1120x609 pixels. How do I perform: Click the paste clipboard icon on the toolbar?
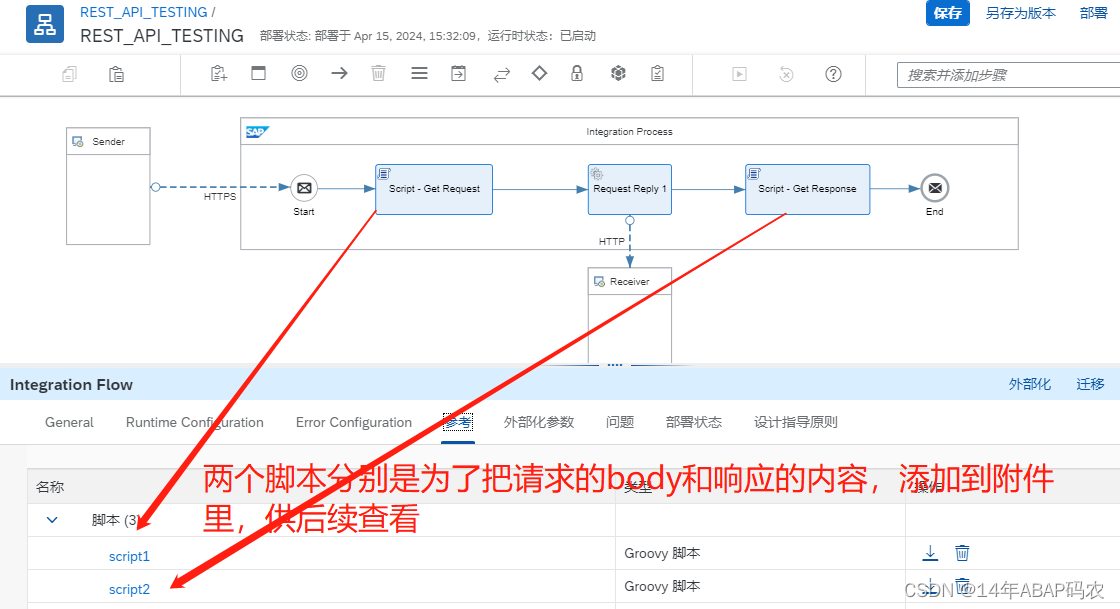click(116, 73)
